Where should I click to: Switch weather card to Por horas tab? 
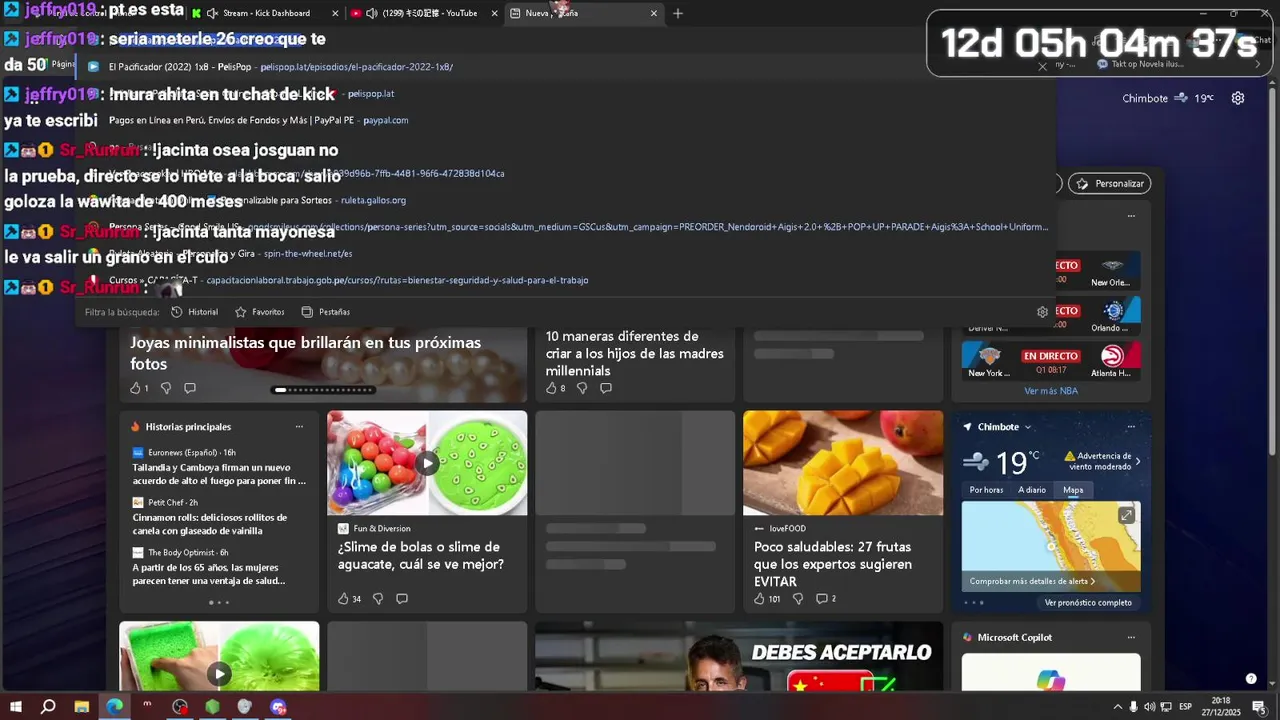[986, 490]
